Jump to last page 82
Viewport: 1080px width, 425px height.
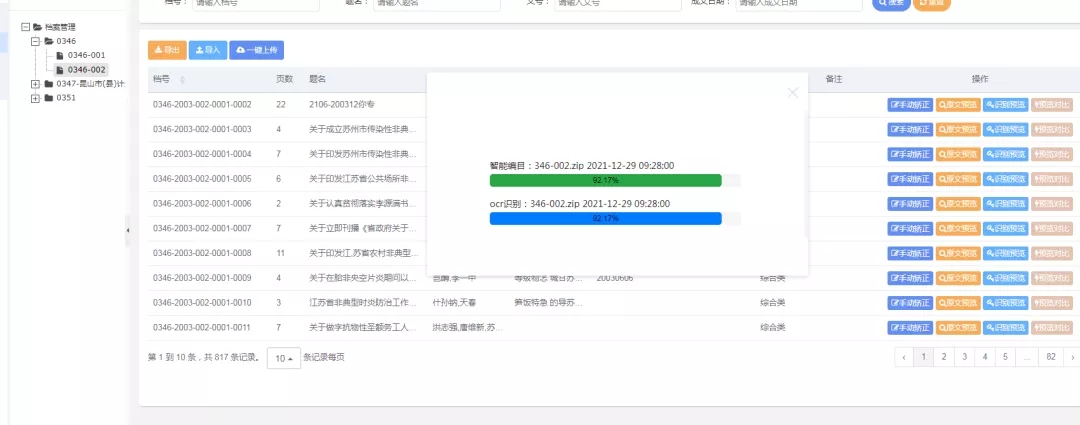pyautogui.click(x=1050, y=356)
